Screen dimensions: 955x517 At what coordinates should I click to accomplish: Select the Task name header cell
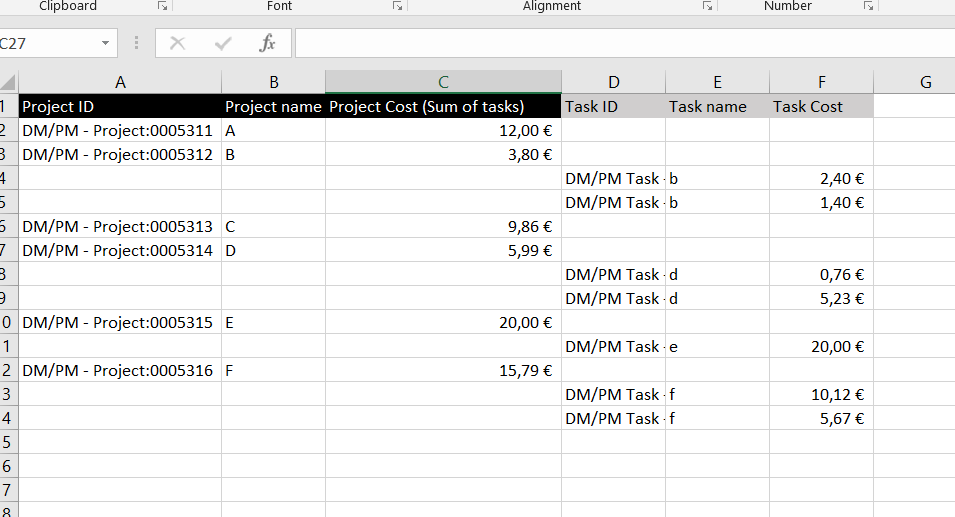click(717, 107)
